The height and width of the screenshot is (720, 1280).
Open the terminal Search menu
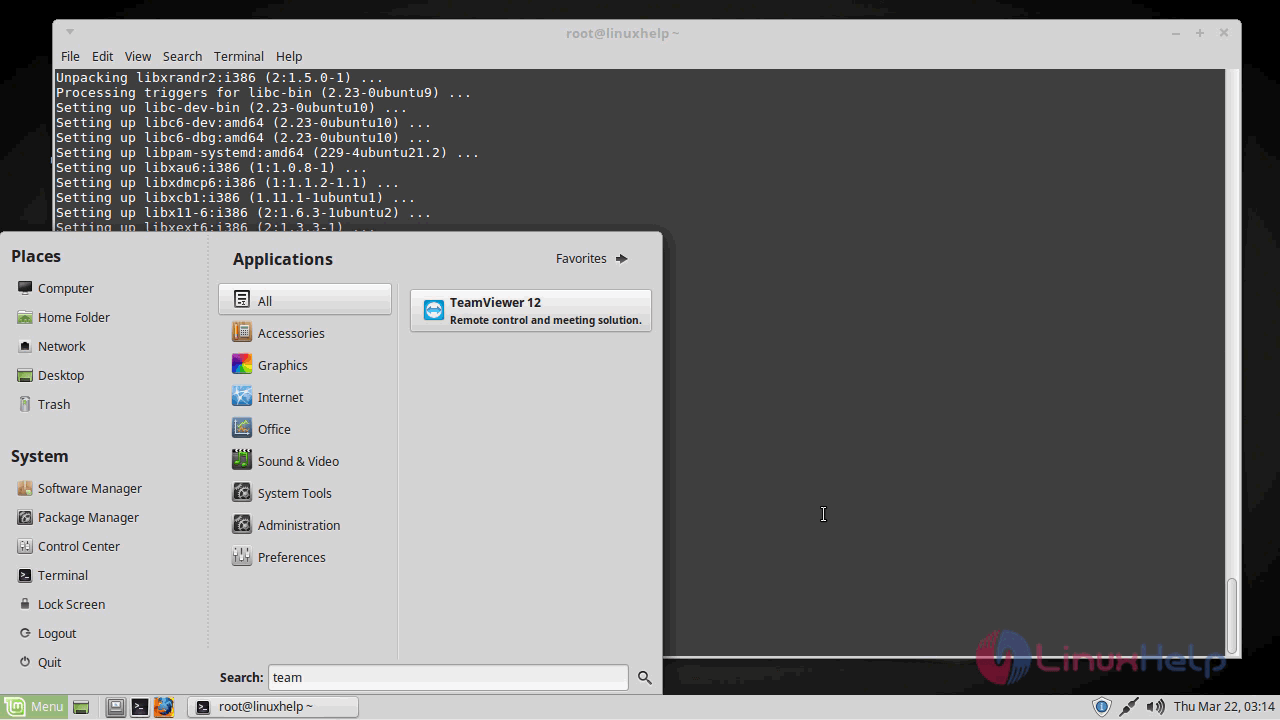coord(182,56)
